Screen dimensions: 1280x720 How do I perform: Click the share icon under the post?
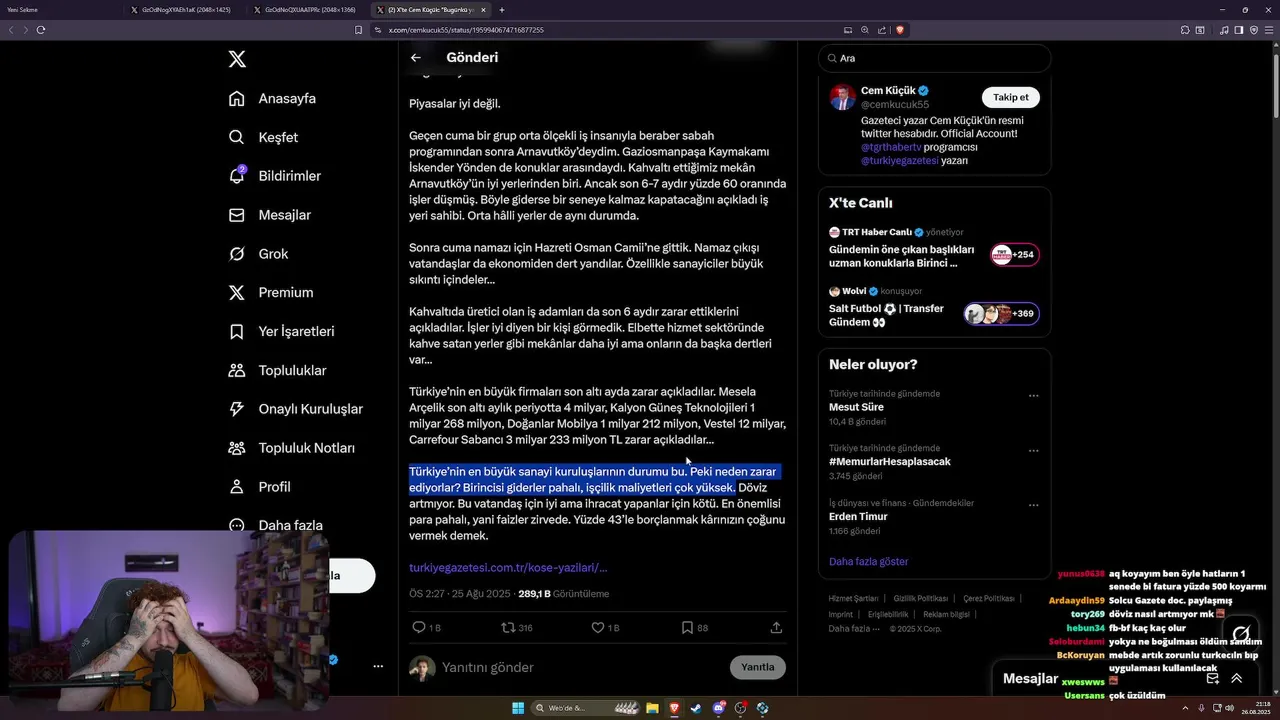click(x=776, y=628)
